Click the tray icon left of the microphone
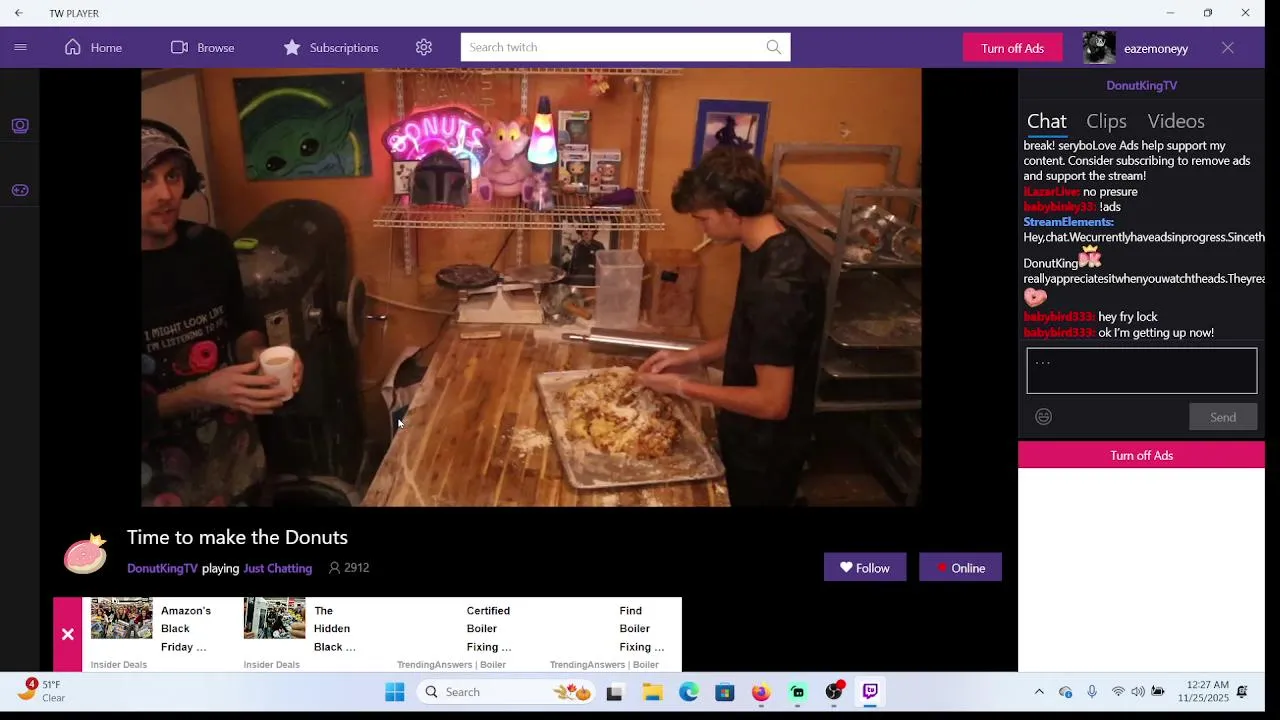 pyautogui.click(x=1065, y=692)
